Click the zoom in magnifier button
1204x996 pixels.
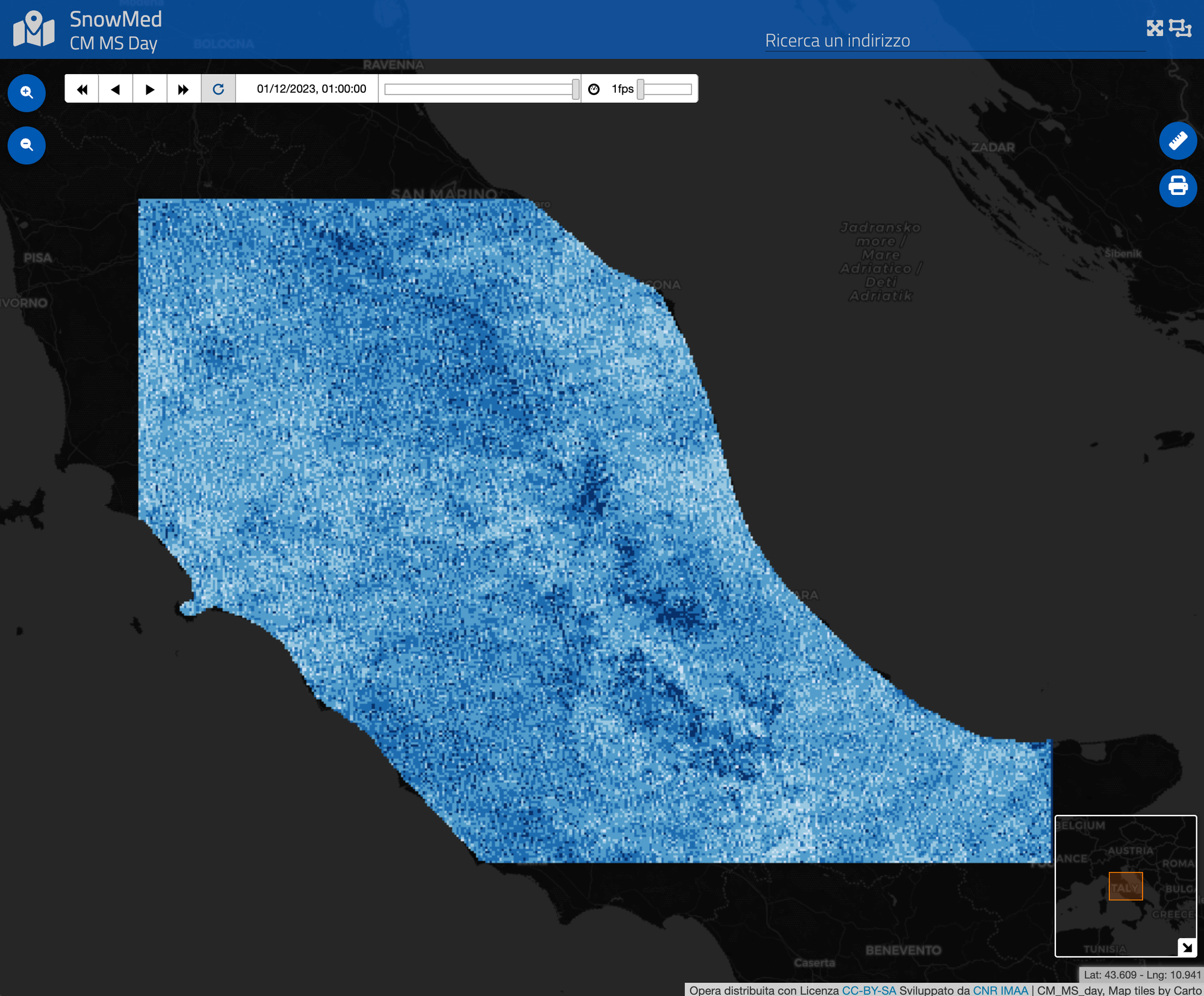26,93
